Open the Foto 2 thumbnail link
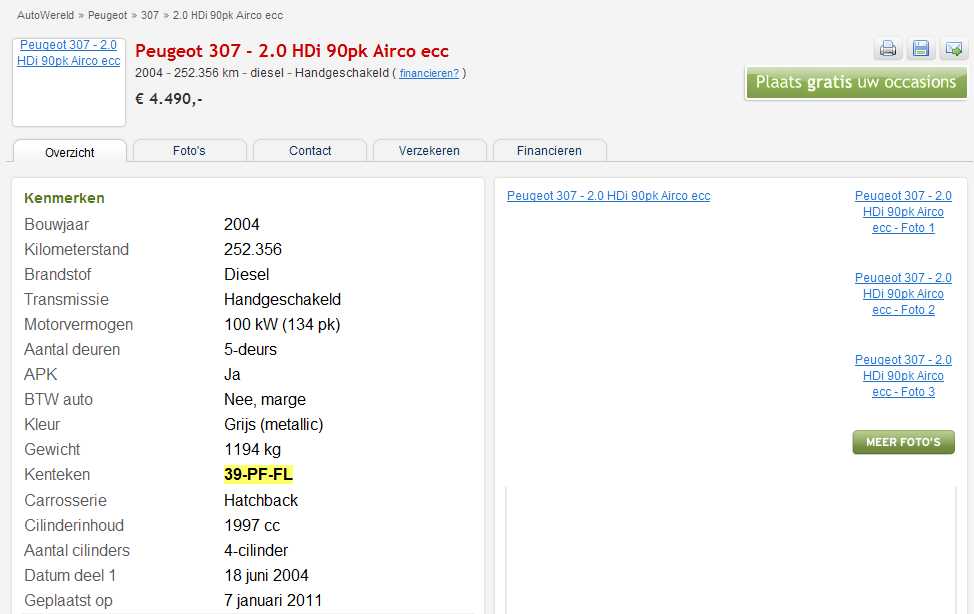 (903, 294)
